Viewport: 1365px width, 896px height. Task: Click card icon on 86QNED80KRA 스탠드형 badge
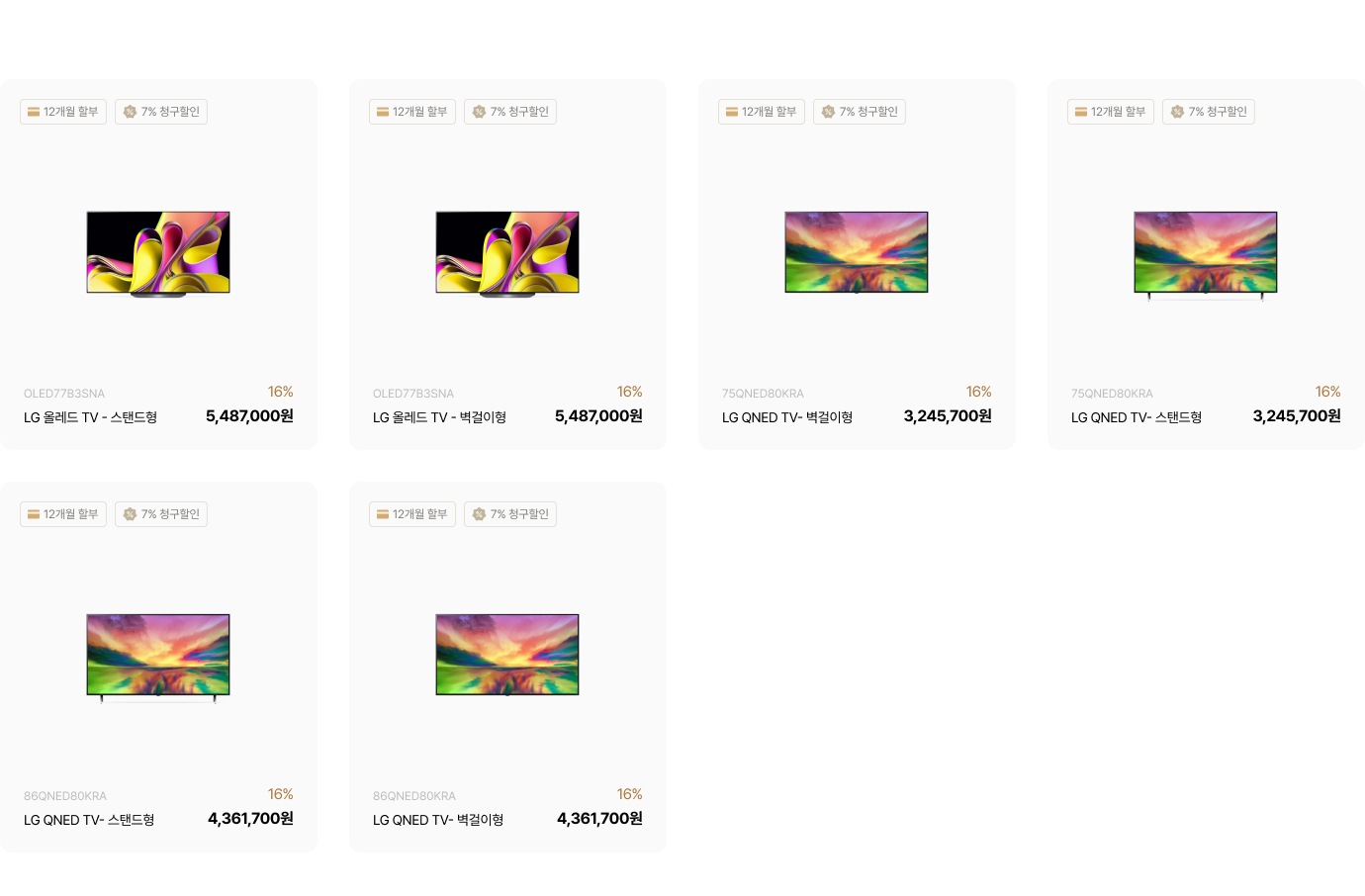34,514
